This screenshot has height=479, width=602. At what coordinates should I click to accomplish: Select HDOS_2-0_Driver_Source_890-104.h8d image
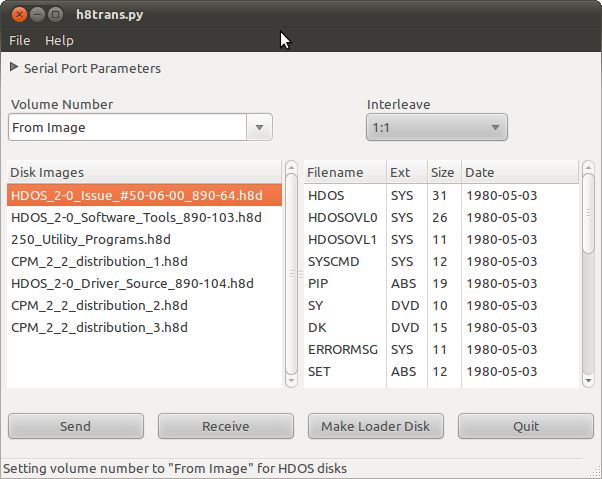133,283
